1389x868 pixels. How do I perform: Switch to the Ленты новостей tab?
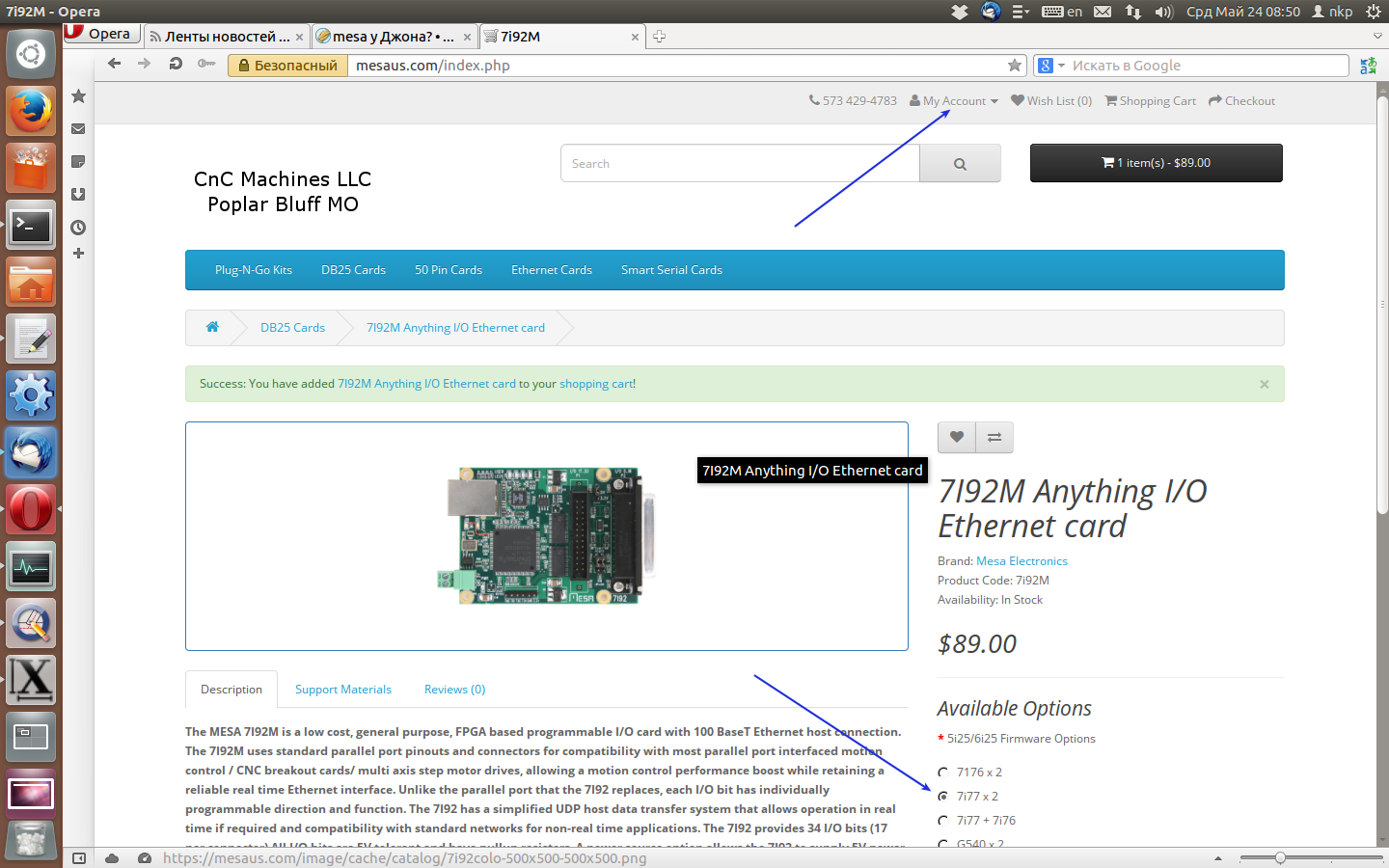227,37
